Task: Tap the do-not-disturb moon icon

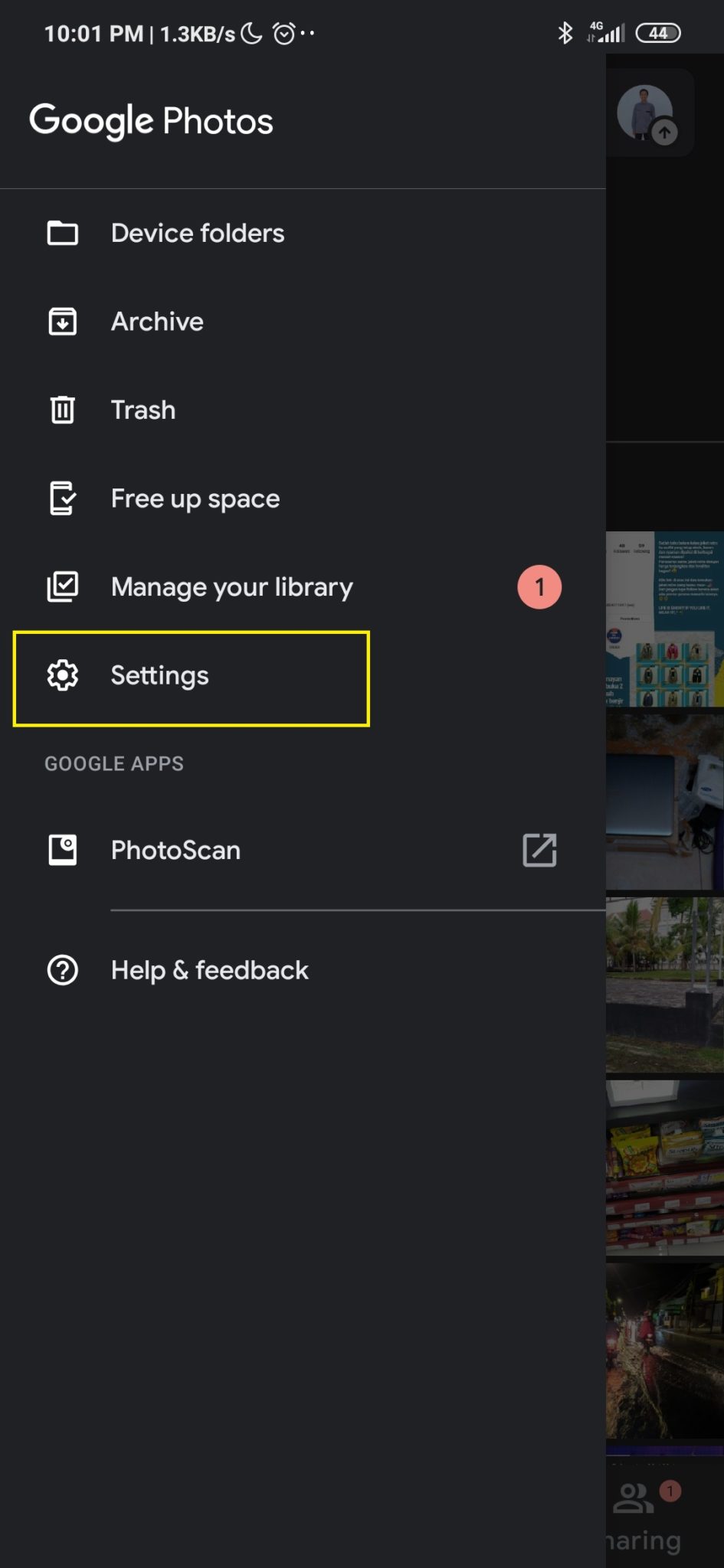Action: (251, 33)
